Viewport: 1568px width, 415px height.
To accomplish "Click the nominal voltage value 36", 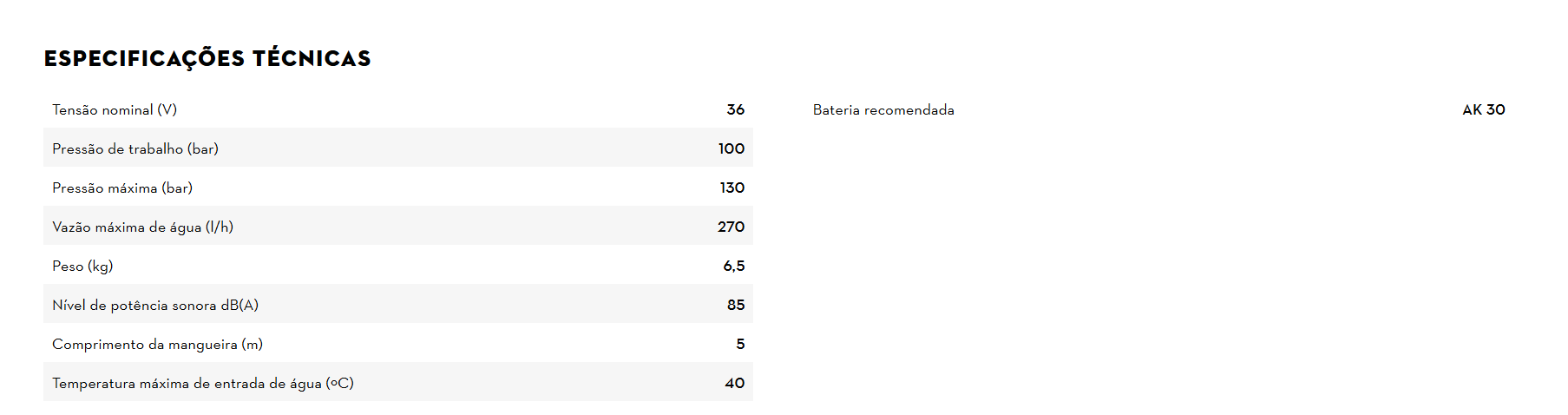I will pos(735,110).
